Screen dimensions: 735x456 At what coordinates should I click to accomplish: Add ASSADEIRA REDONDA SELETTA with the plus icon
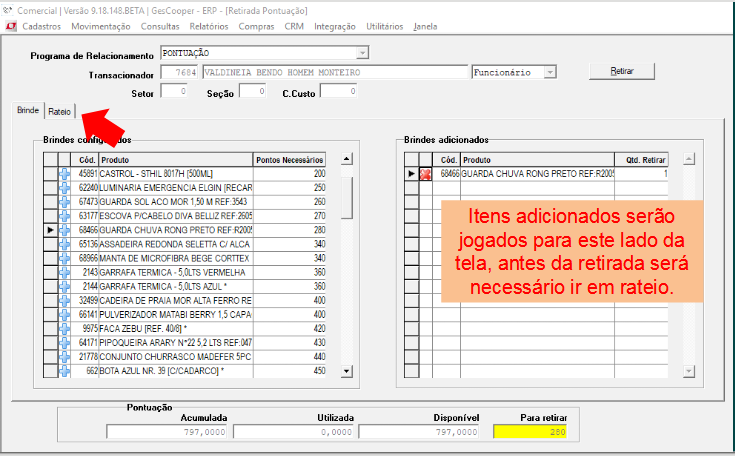coord(65,244)
